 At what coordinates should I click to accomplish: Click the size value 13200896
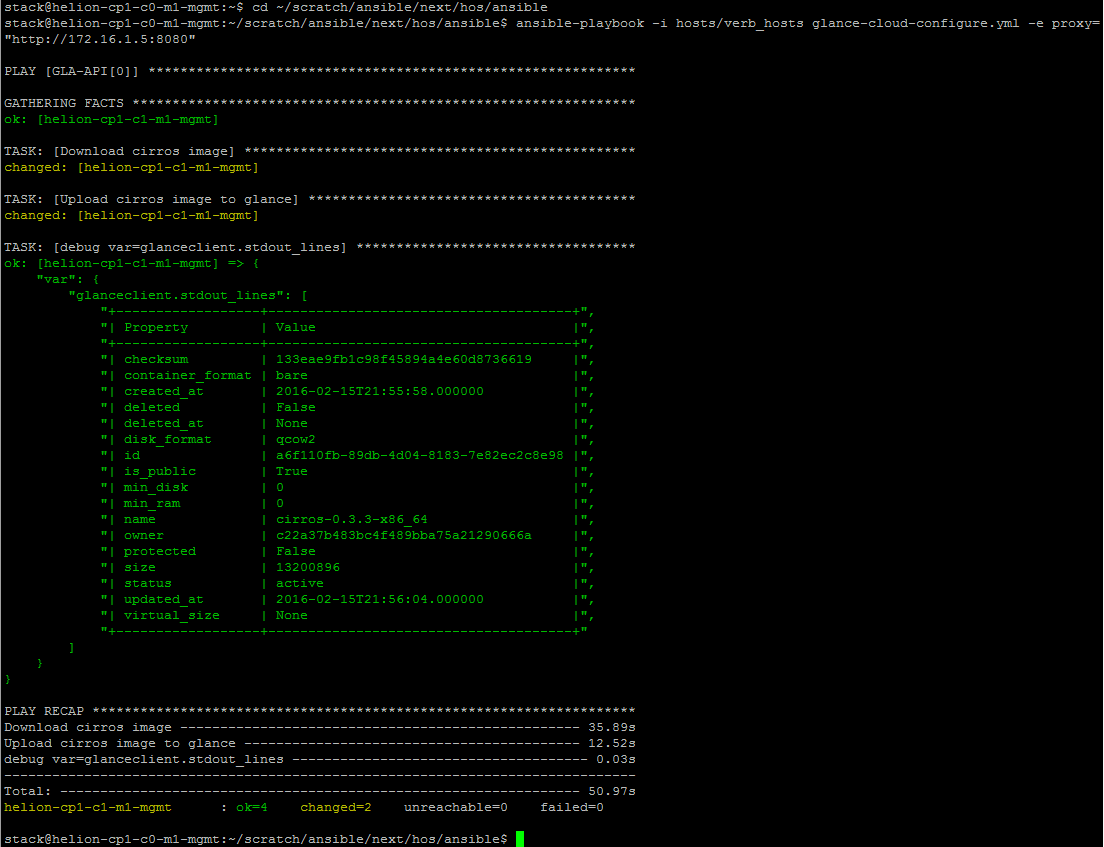coord(307,567)
